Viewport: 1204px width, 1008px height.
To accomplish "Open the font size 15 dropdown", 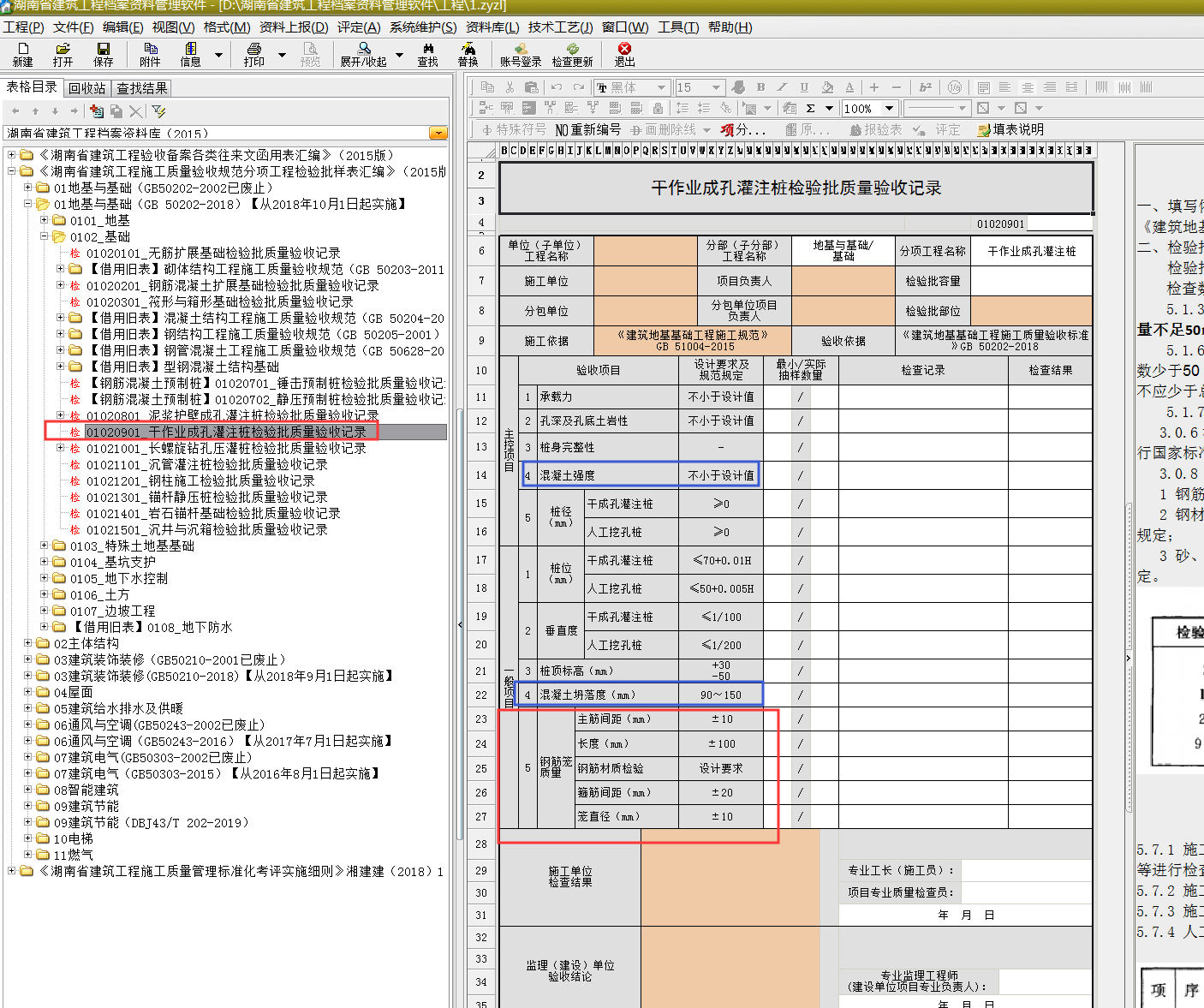I will (x=717, y=87).
